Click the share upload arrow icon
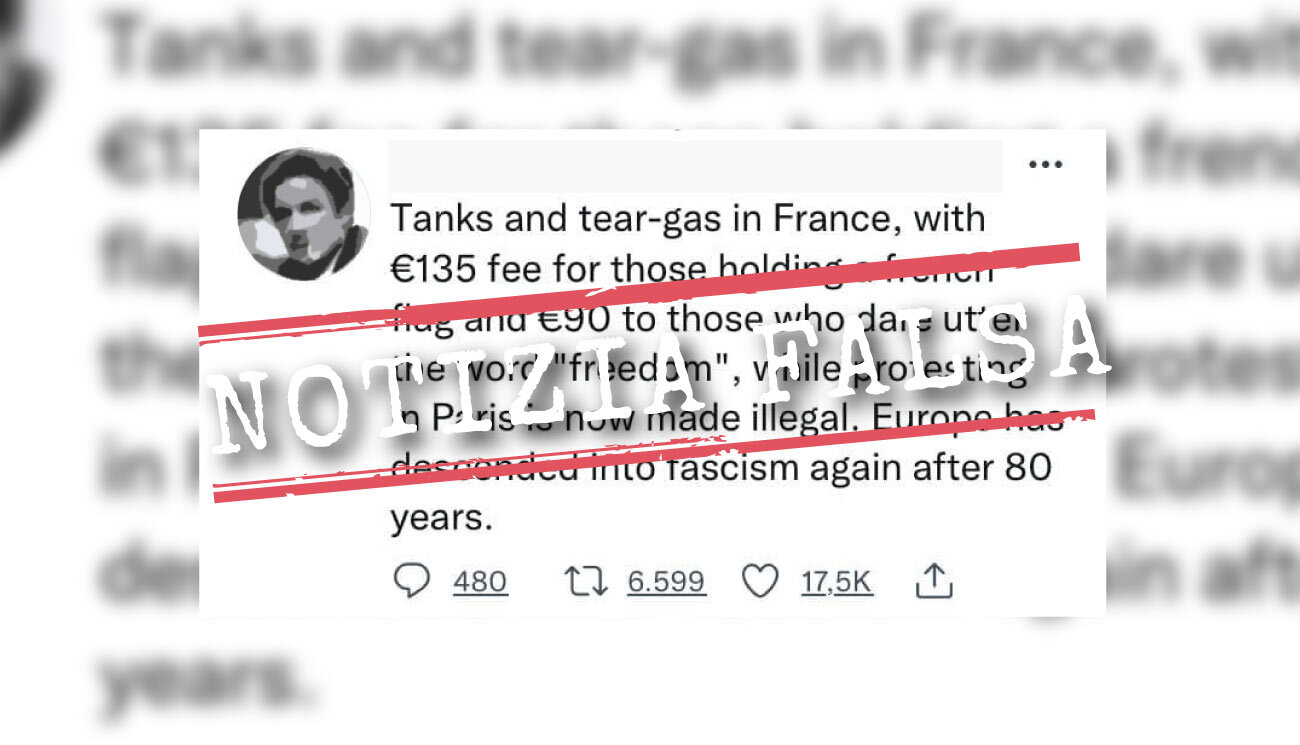This screenshot has width=1300, height=745. (933, 580)
